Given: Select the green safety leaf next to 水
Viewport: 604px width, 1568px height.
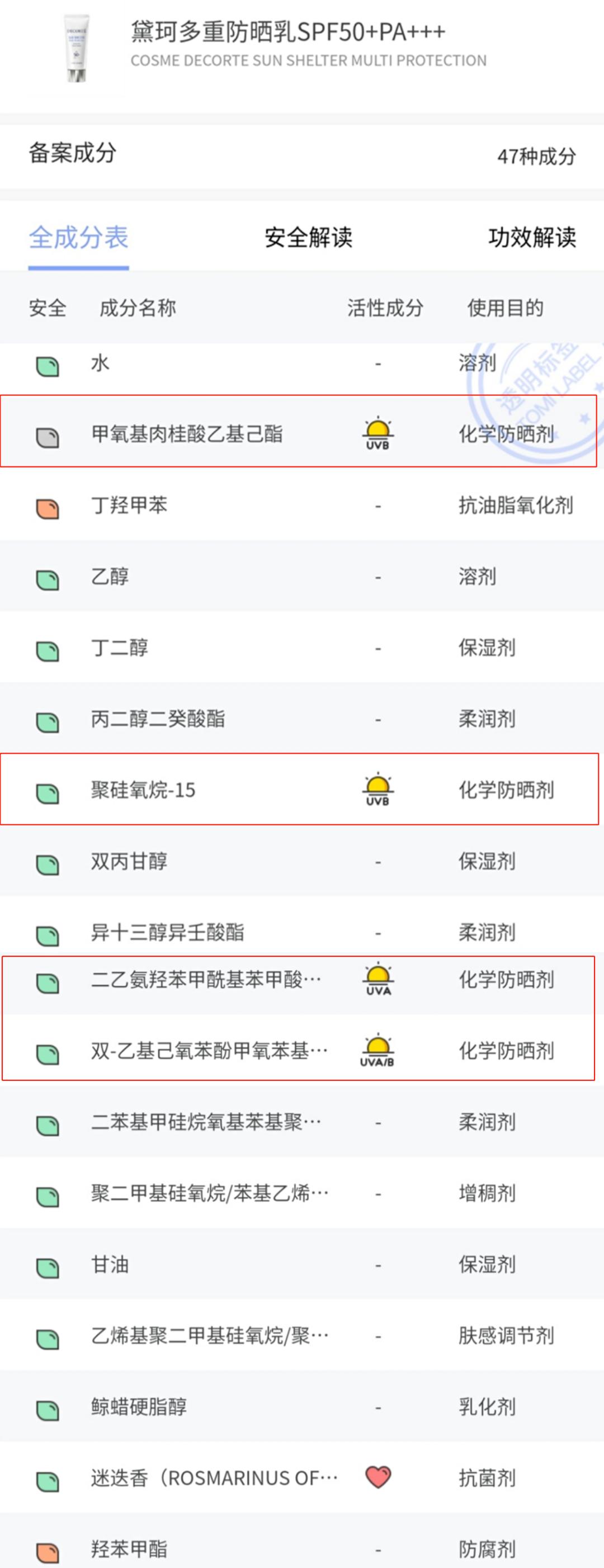Looking at the screenshot, I should point(48,363).
